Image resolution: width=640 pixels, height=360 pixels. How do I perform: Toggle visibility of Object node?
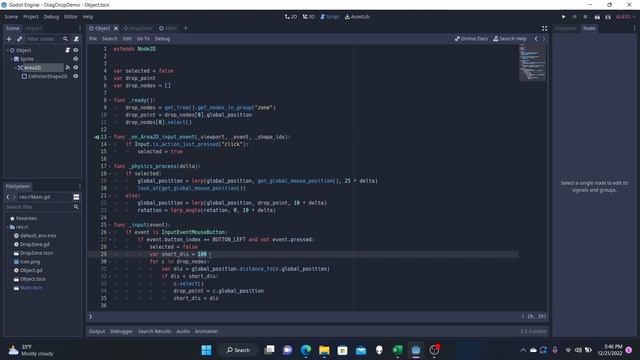click(76, 50)
